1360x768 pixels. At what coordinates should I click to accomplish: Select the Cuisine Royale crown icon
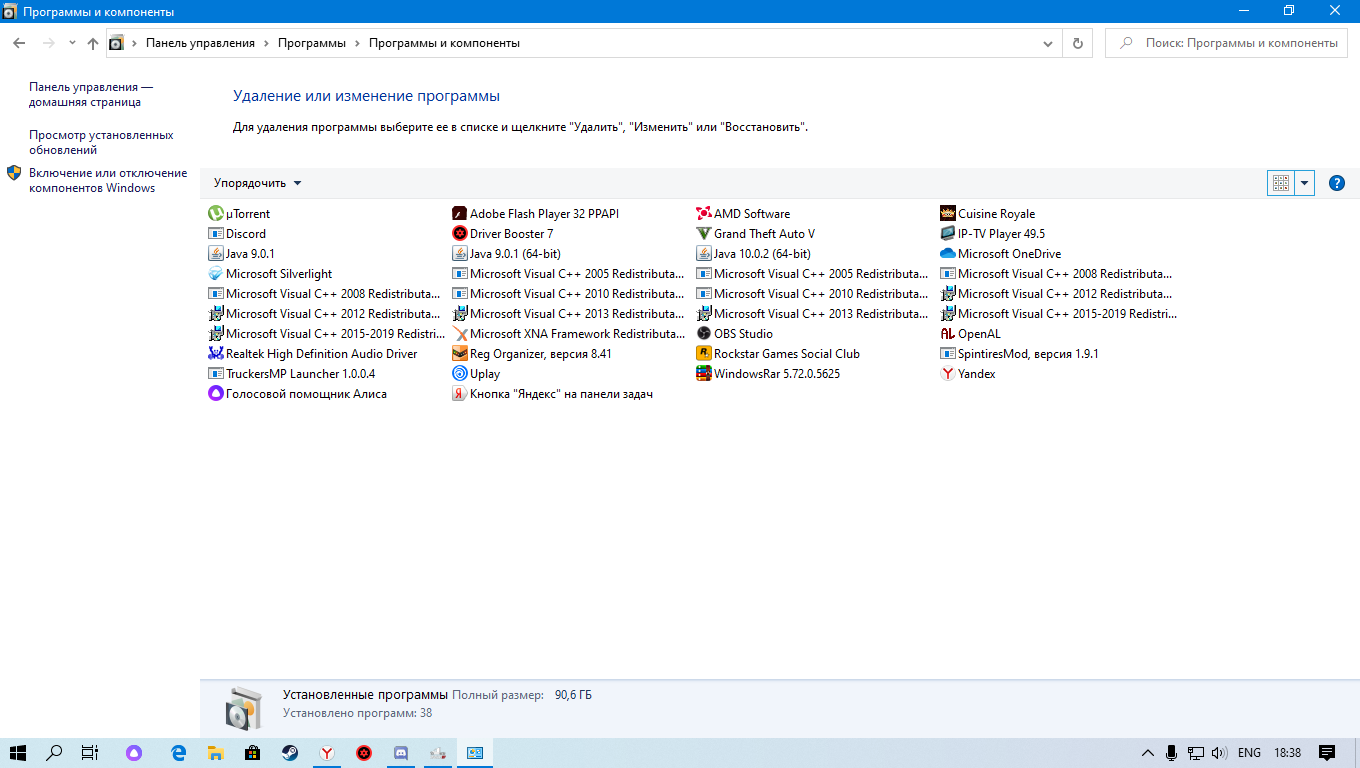(x=948, y=213)
